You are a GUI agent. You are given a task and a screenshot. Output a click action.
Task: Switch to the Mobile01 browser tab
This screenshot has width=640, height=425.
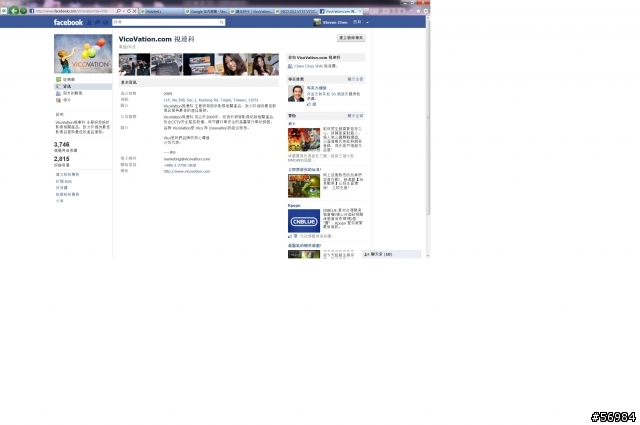161,11
